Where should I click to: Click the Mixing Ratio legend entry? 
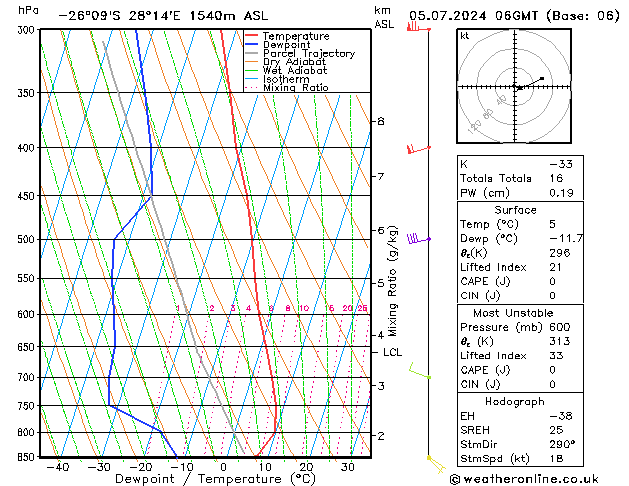[x=287, y=87]
